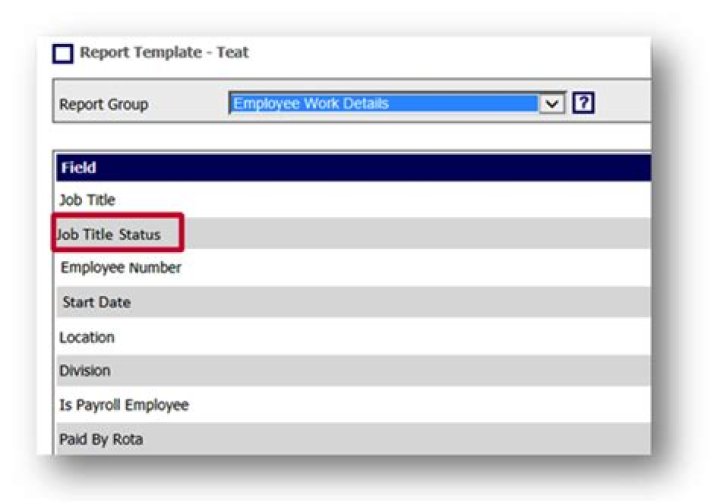Open help for Report Group field

pos(583,103)
